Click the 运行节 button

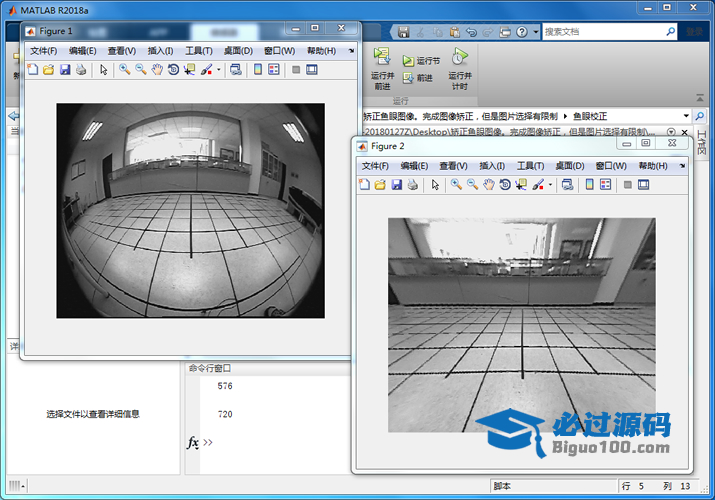tap(421, 61)
